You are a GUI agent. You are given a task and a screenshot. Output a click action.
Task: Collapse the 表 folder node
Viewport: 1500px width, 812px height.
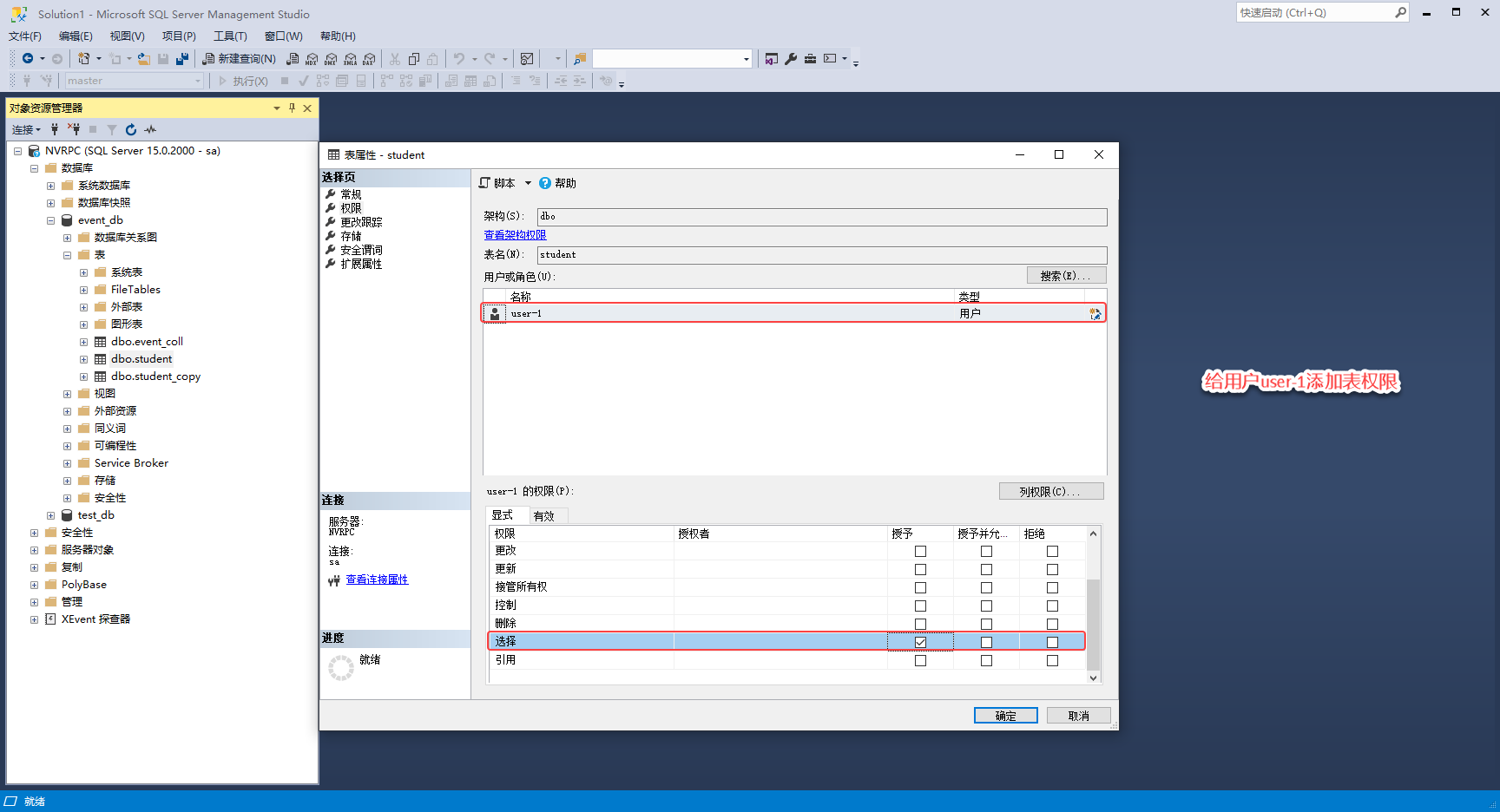click(x=67, y=255)
